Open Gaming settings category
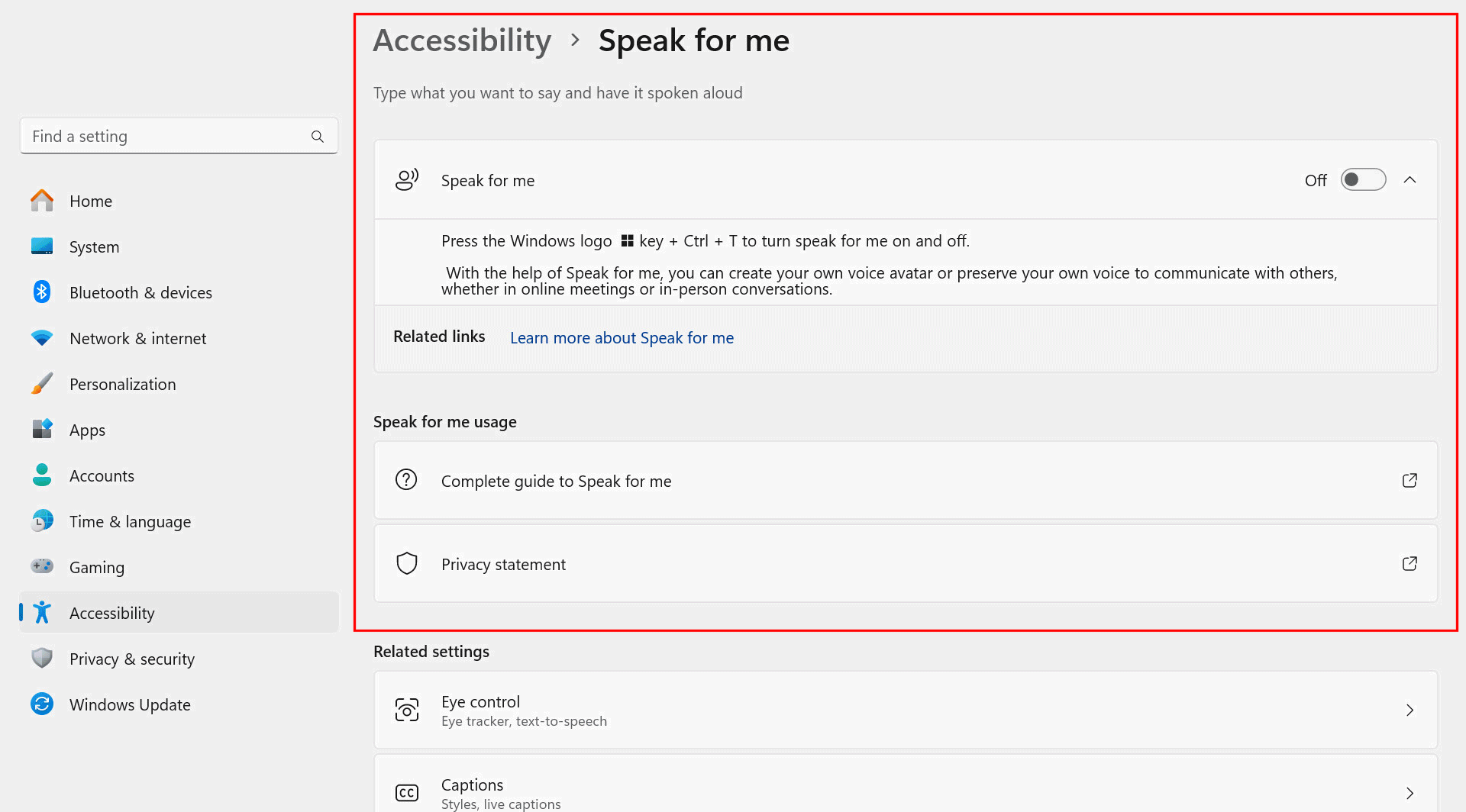The image size is (1466, 812). click(x=179, y=567)
